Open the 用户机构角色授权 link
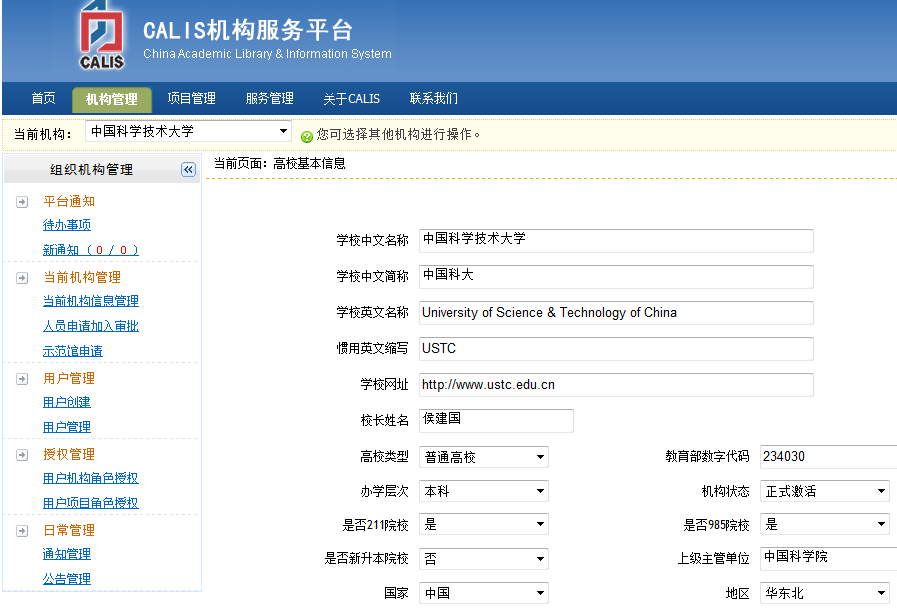This screenshot has height=613, width=897. click(91, 478)
